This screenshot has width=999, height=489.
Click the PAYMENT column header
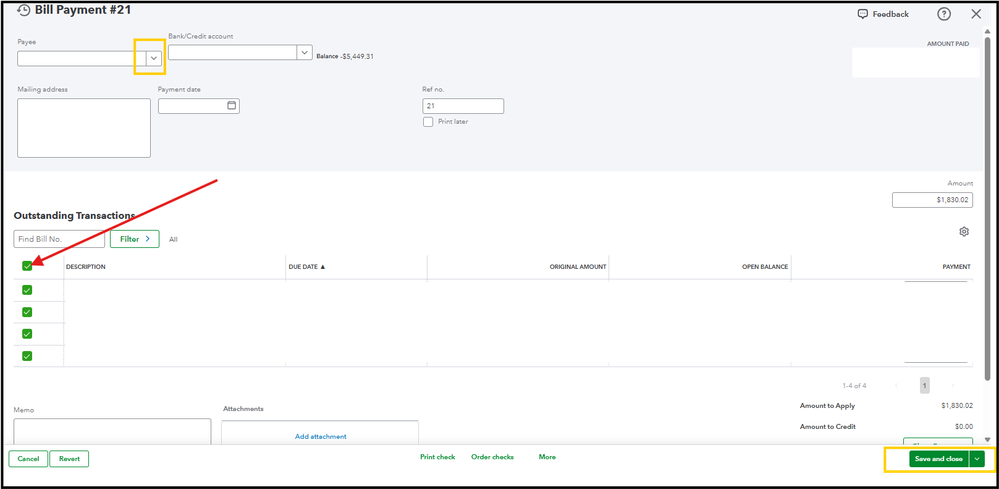tap(956, 267)
